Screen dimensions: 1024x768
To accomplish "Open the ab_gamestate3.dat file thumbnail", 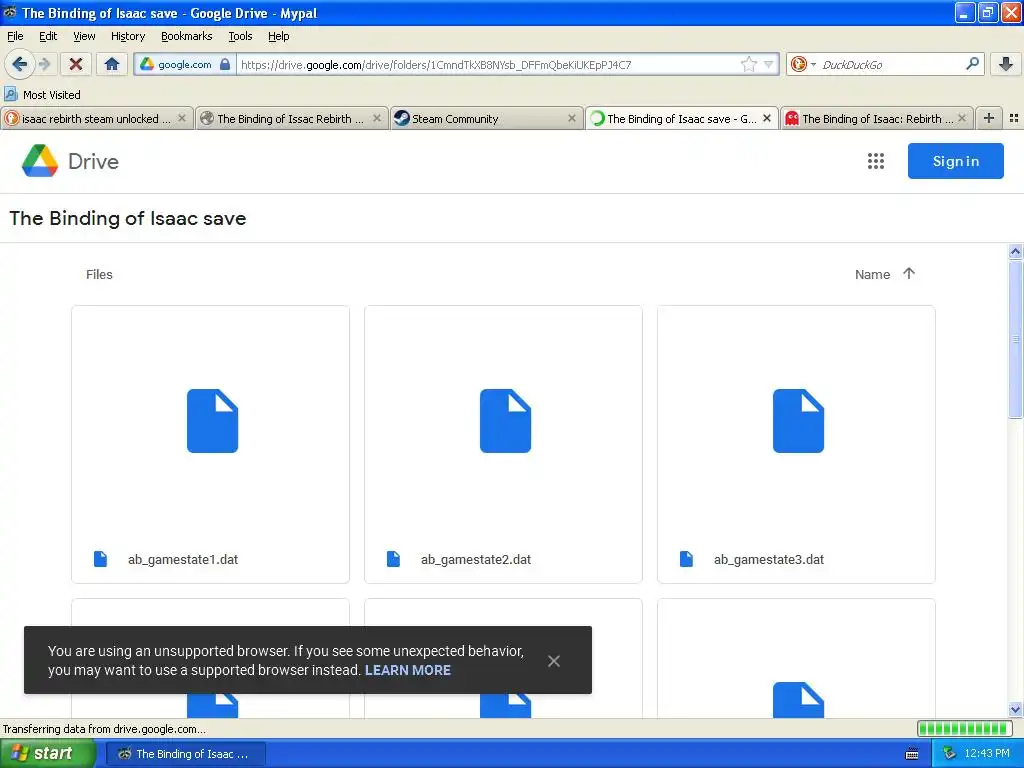I will click(798, 421).
